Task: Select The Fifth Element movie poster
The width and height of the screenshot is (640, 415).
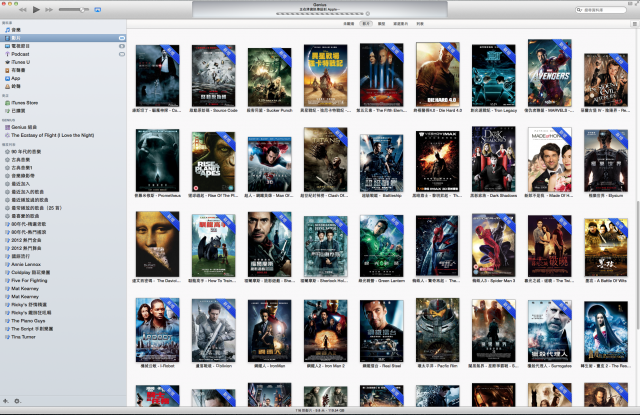Action: [x=382, y=75]
